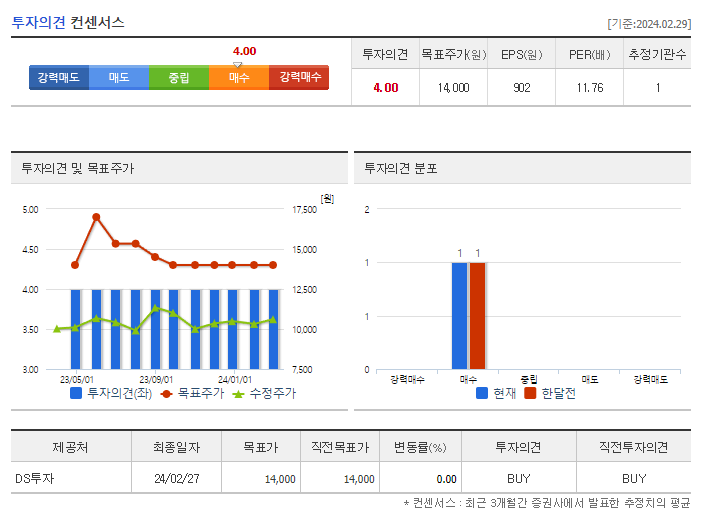This screenshot has width=702, height=518.
Task: Click the 902 EPS value
Action: click(x=522, y=88)
